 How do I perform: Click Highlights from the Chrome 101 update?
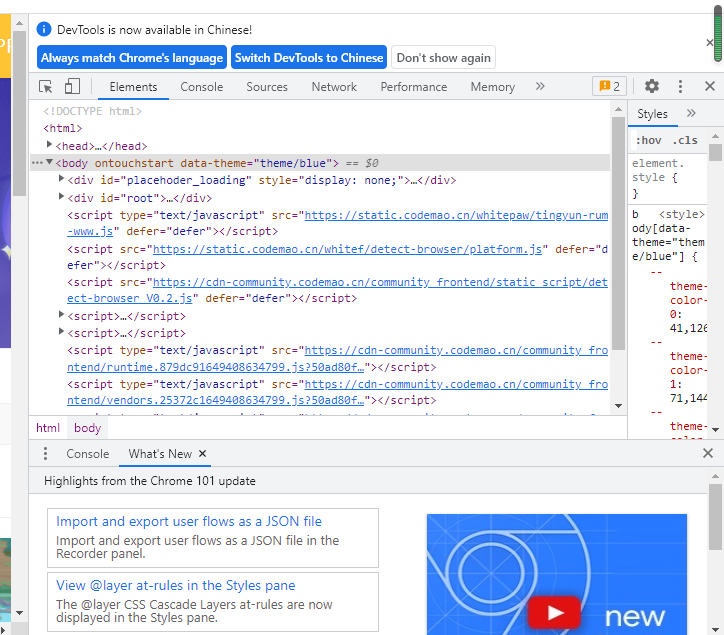tap(150, 481)
